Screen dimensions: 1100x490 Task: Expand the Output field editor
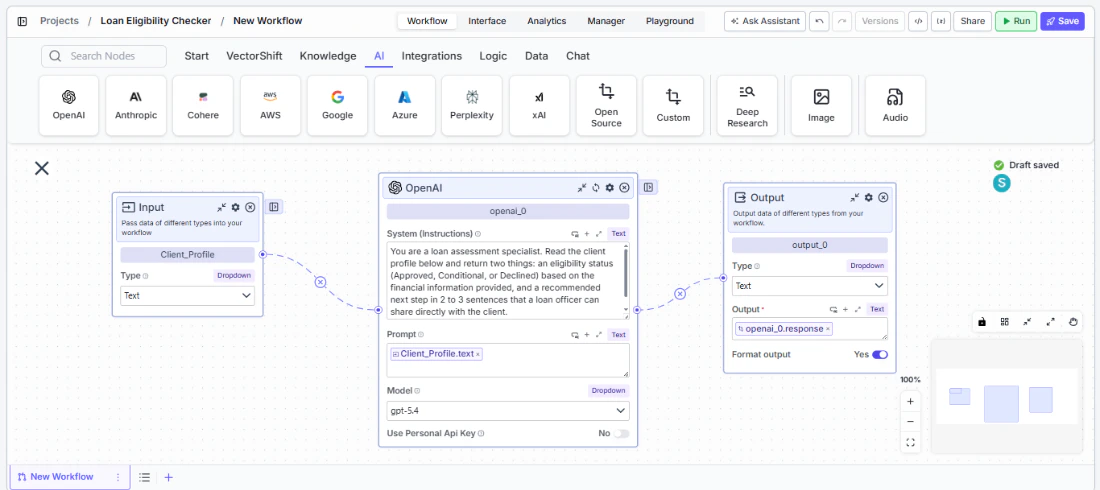click(857, 309)
